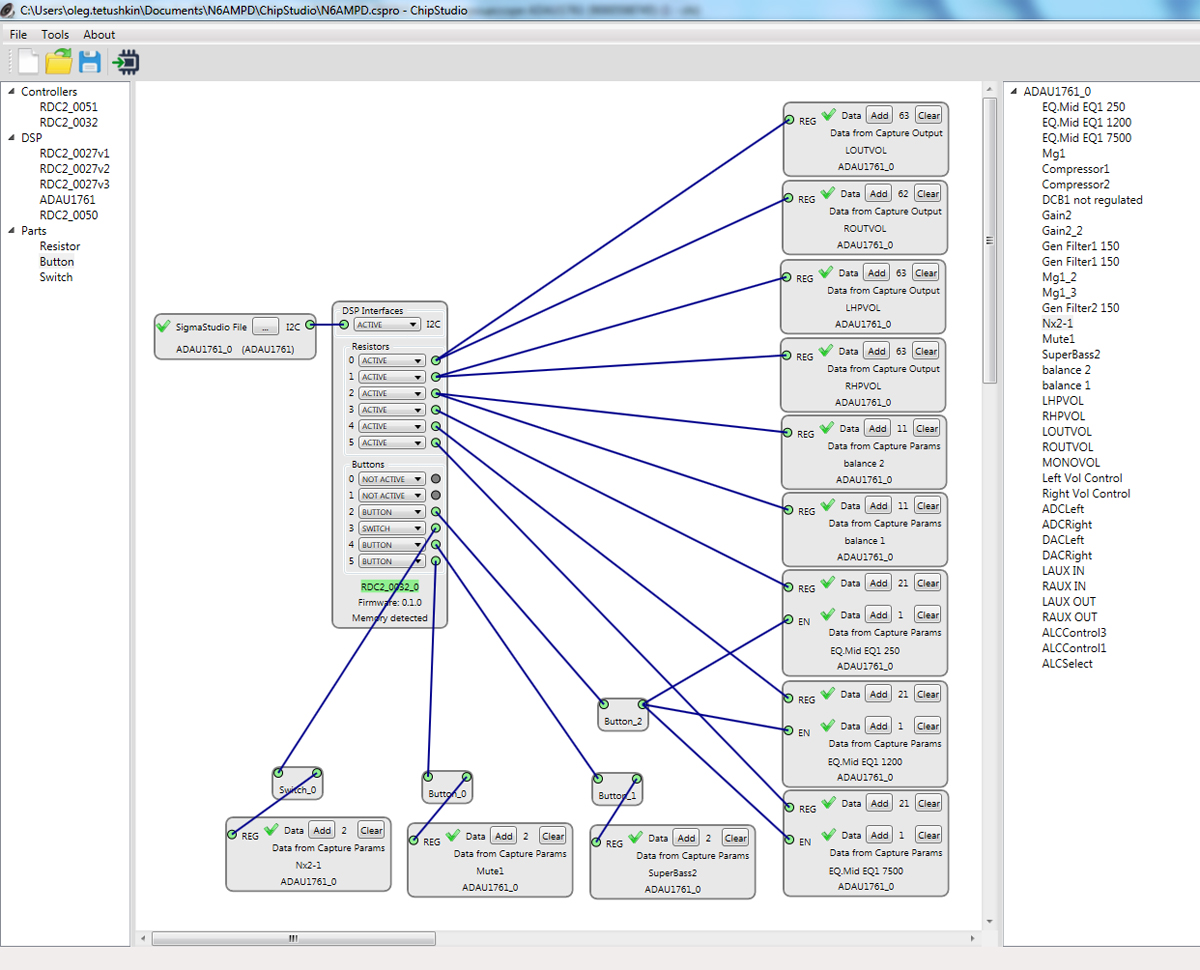The image size is (1200, 970).
Task: Collapse the Controllers tree node
Action: [11, 92]
